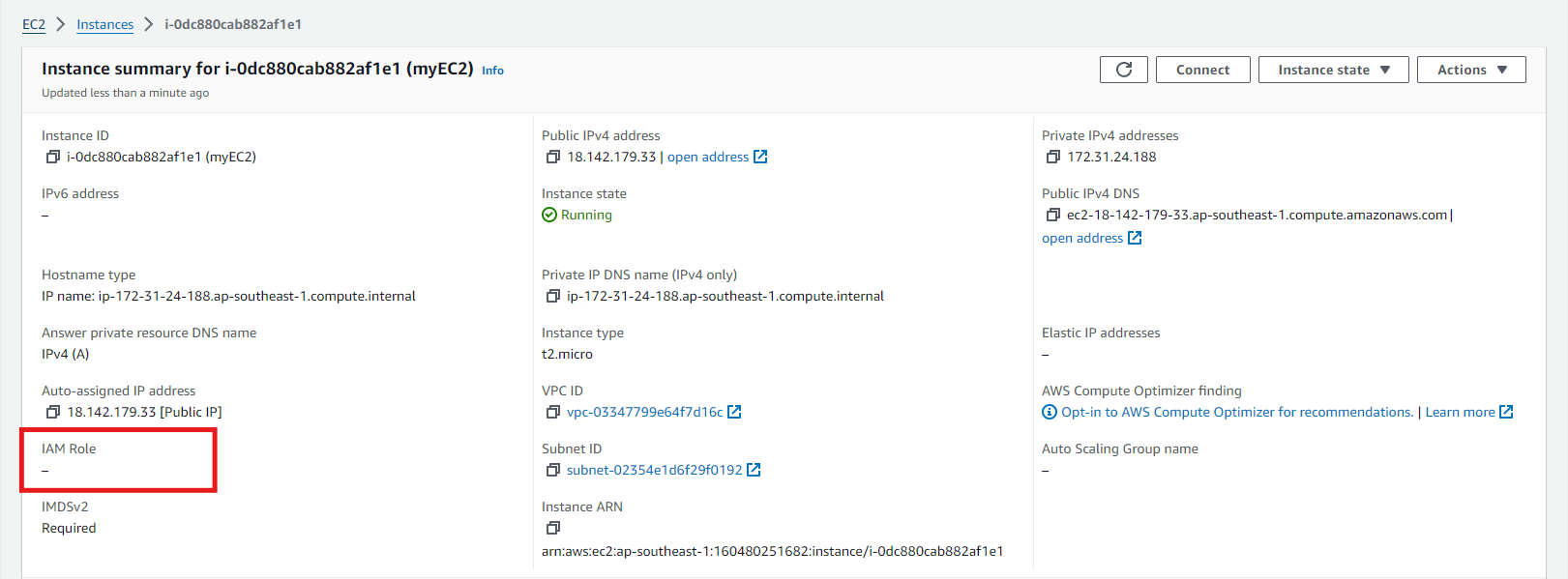Copy the Subnet ID
Image resolution: width=1568 pixels, height=579 pixels.
point(553,470)
